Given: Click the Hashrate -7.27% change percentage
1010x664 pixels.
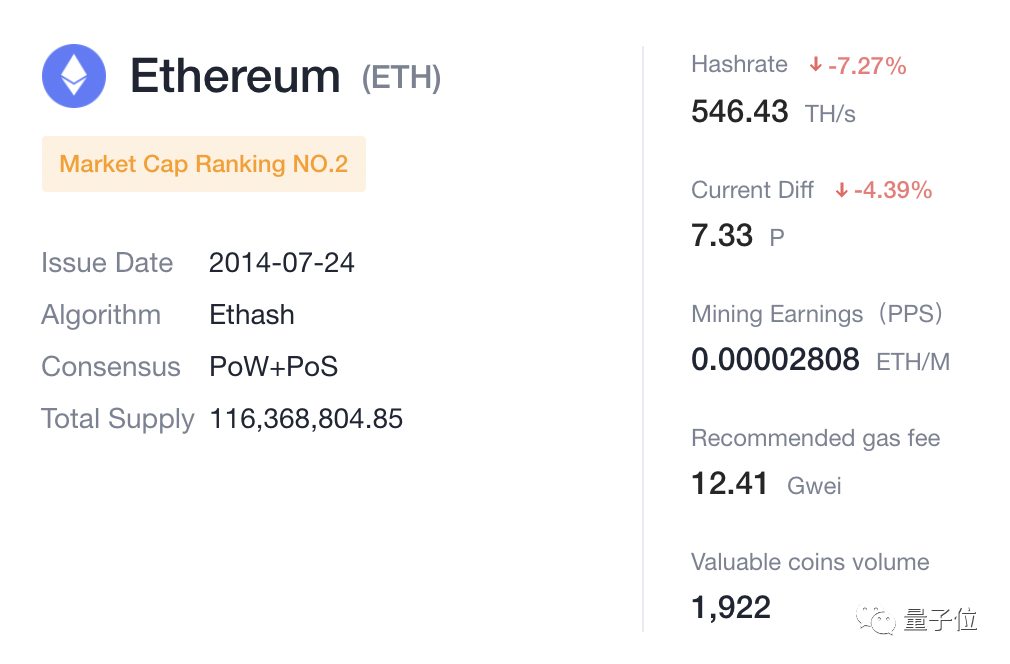Looking at the screenshot, I should (866, 66).
